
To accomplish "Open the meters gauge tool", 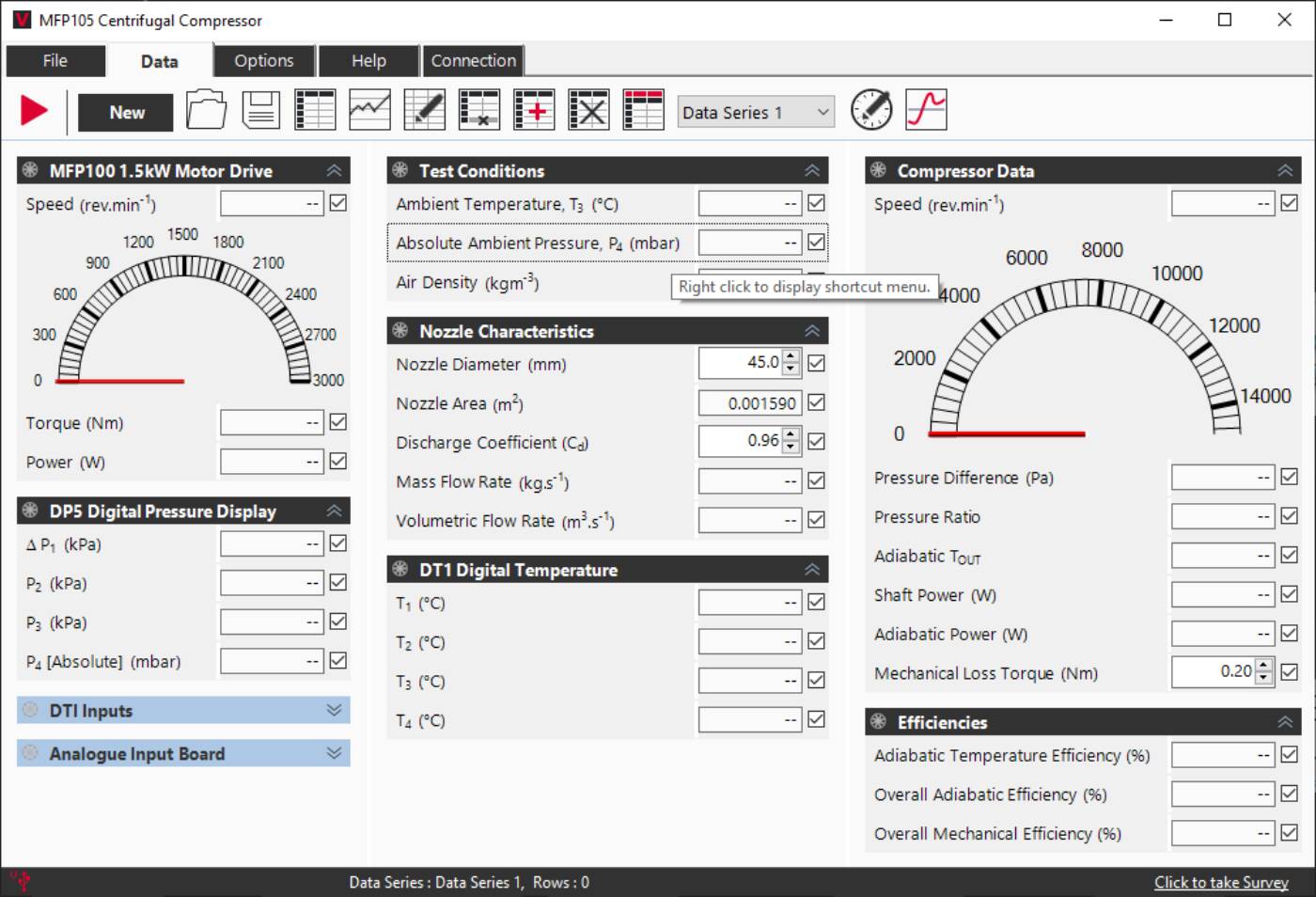I will 870,109.
